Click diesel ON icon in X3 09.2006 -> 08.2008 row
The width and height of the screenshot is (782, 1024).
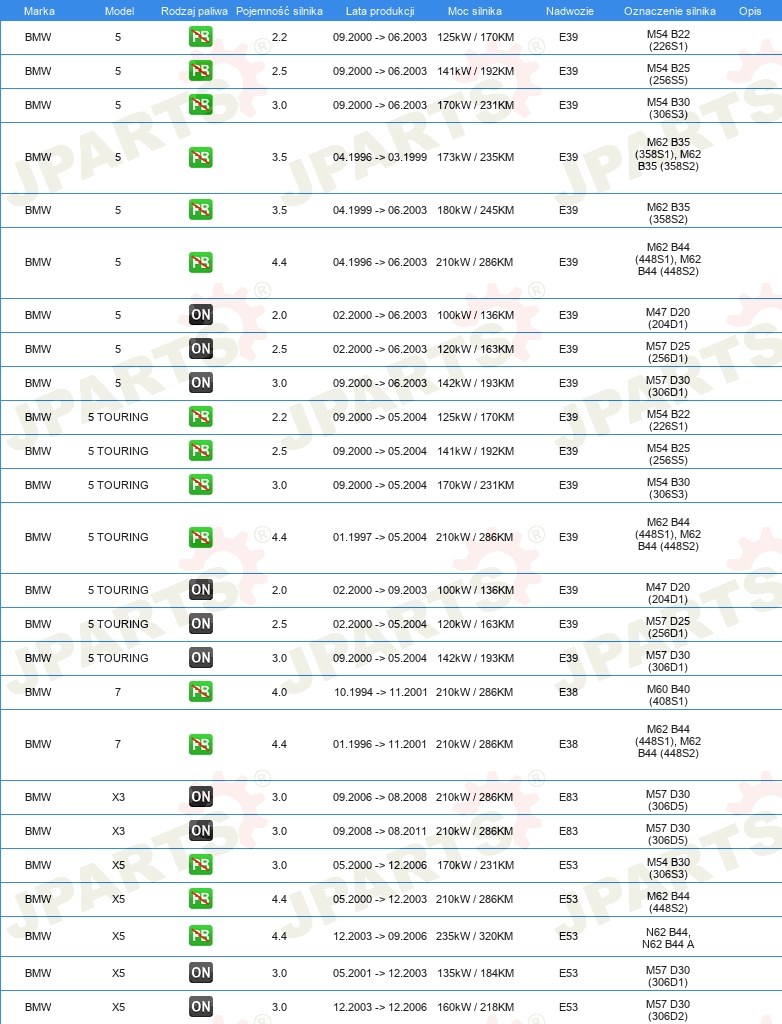point(201,797)
